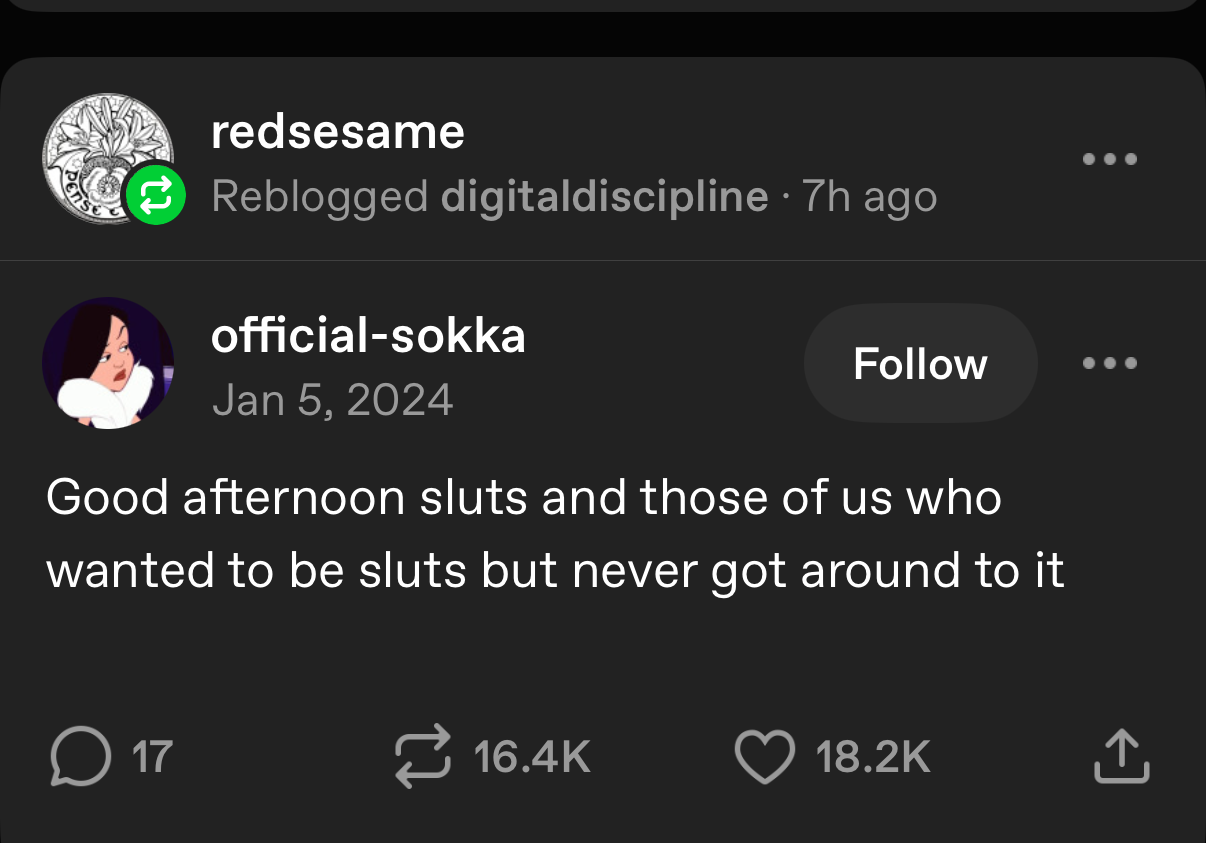Follow official-sokka with the Follow button
Screen dimensions: 1206x843
click(x=920, y=363)
